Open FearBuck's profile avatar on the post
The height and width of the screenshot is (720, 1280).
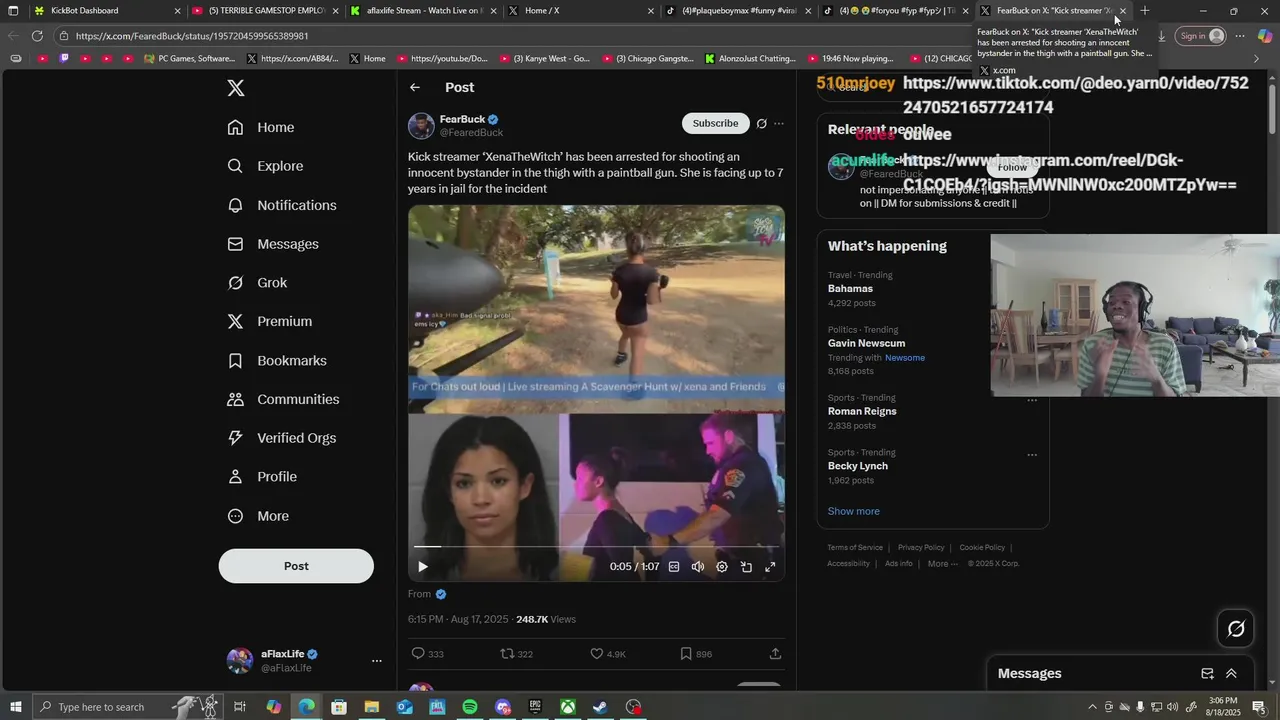[421, 126]
